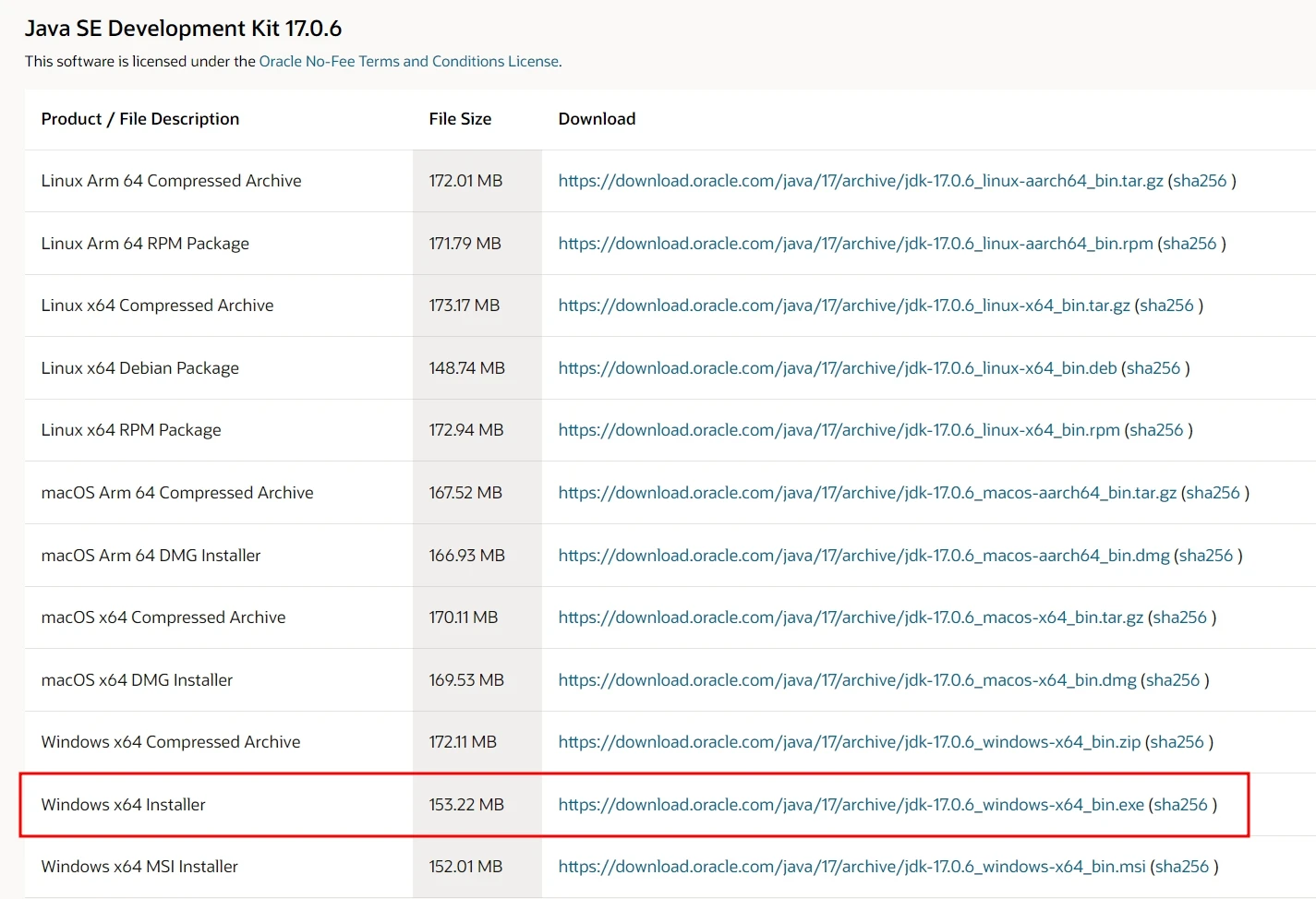Viewport: 1316px width, 899px height.
Task: Download the macOS aarch64 DMG installer link
Action: pos(863,556)
